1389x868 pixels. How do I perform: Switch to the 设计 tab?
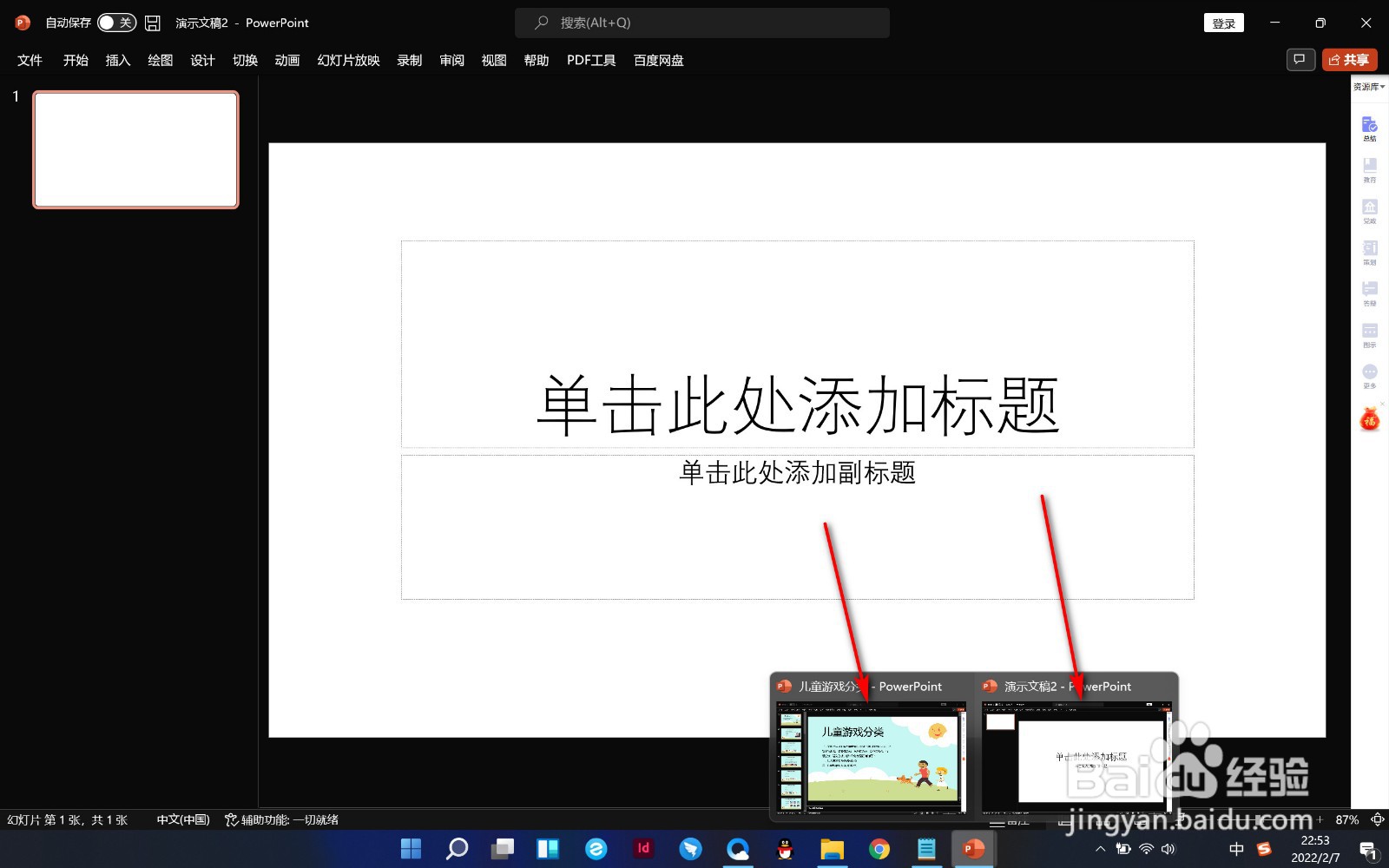[202, 60]
